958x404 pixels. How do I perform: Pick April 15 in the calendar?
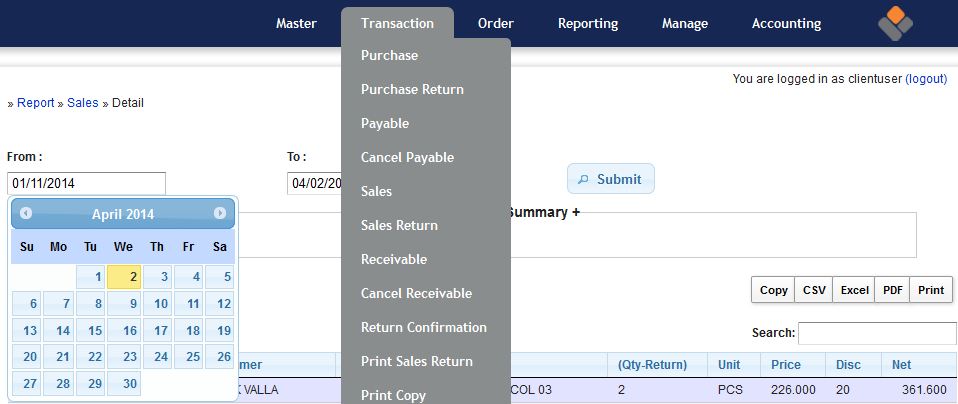point(92,331)
